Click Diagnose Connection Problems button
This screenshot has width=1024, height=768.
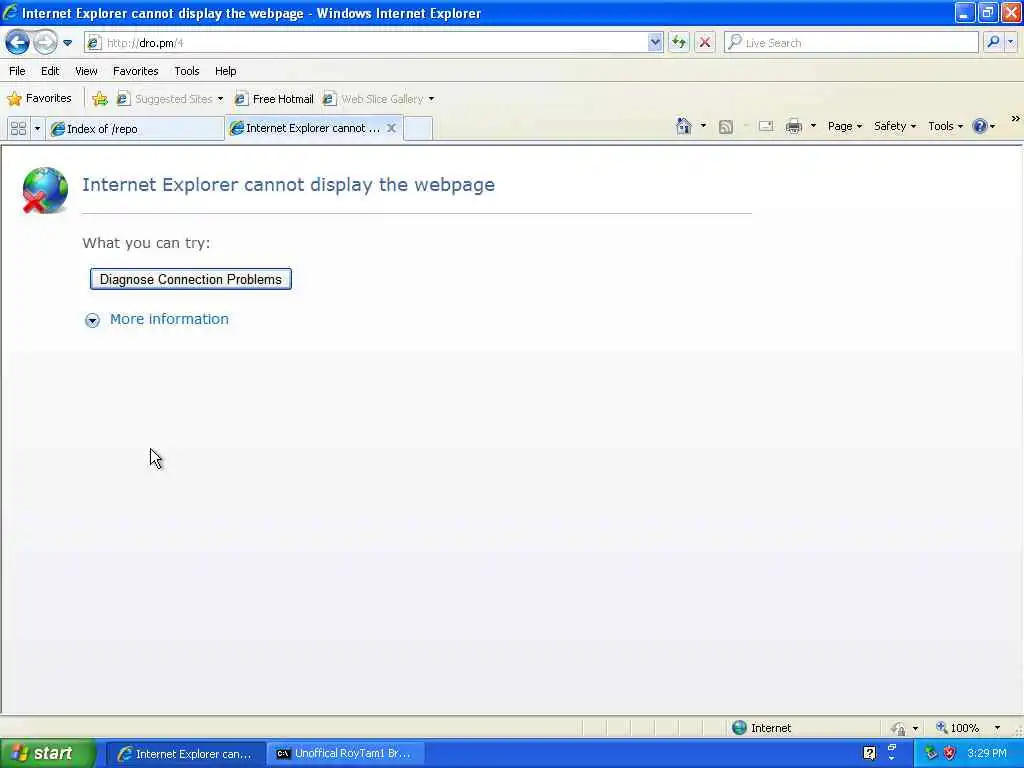tap(191, 280)
